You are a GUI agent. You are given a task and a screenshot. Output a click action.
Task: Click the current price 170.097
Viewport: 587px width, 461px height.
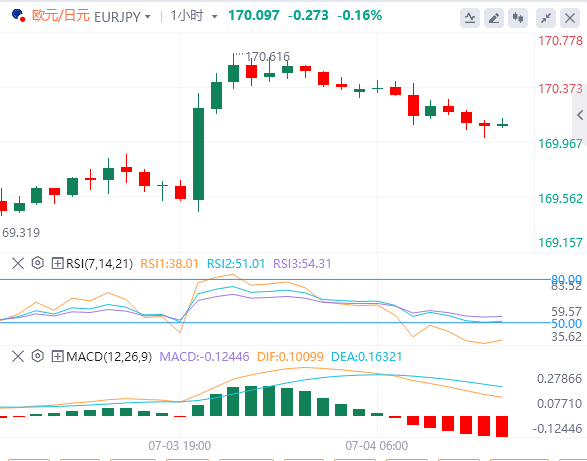coord(254,15)
